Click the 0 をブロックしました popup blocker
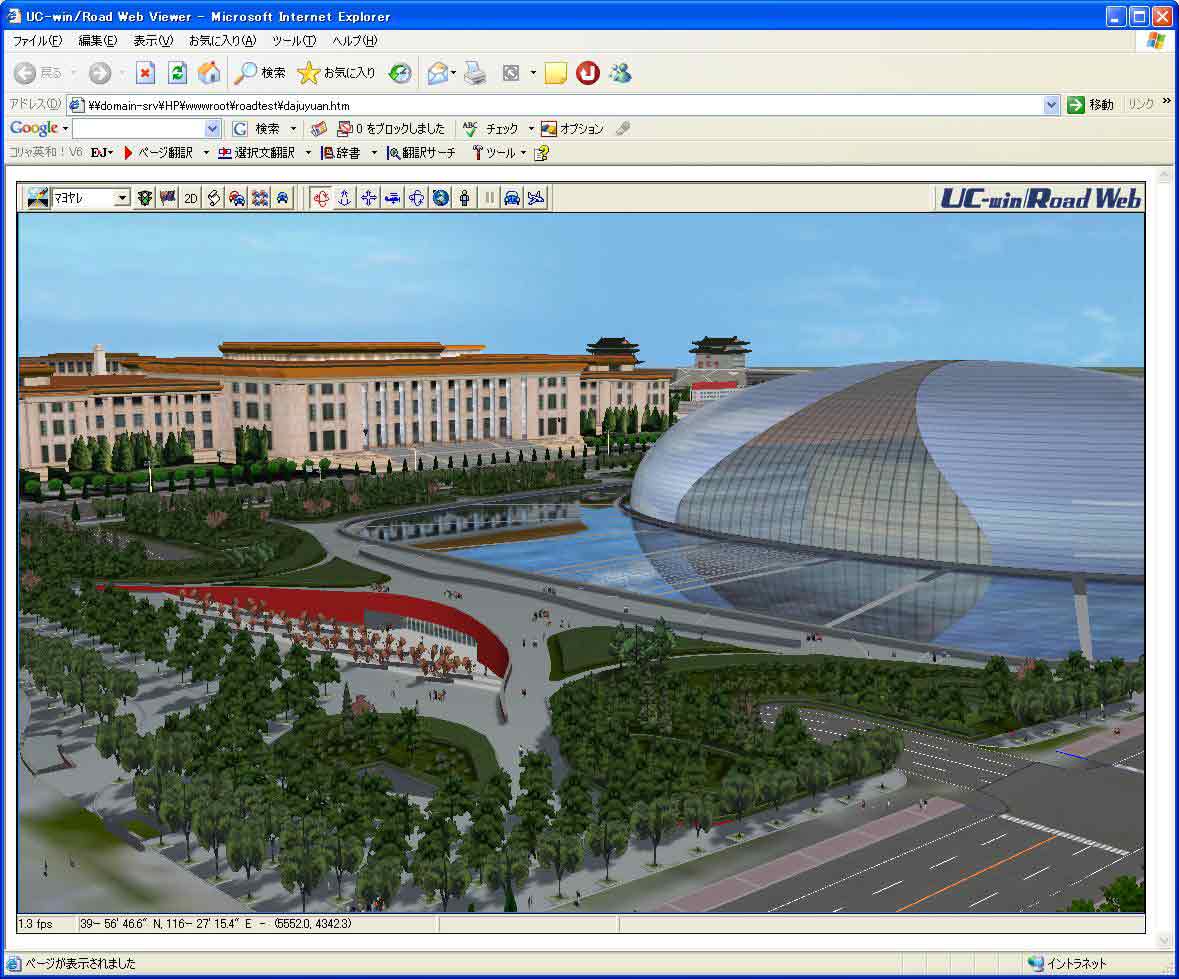This screenshot has height=979, width=1179. (x=392, y=129)
